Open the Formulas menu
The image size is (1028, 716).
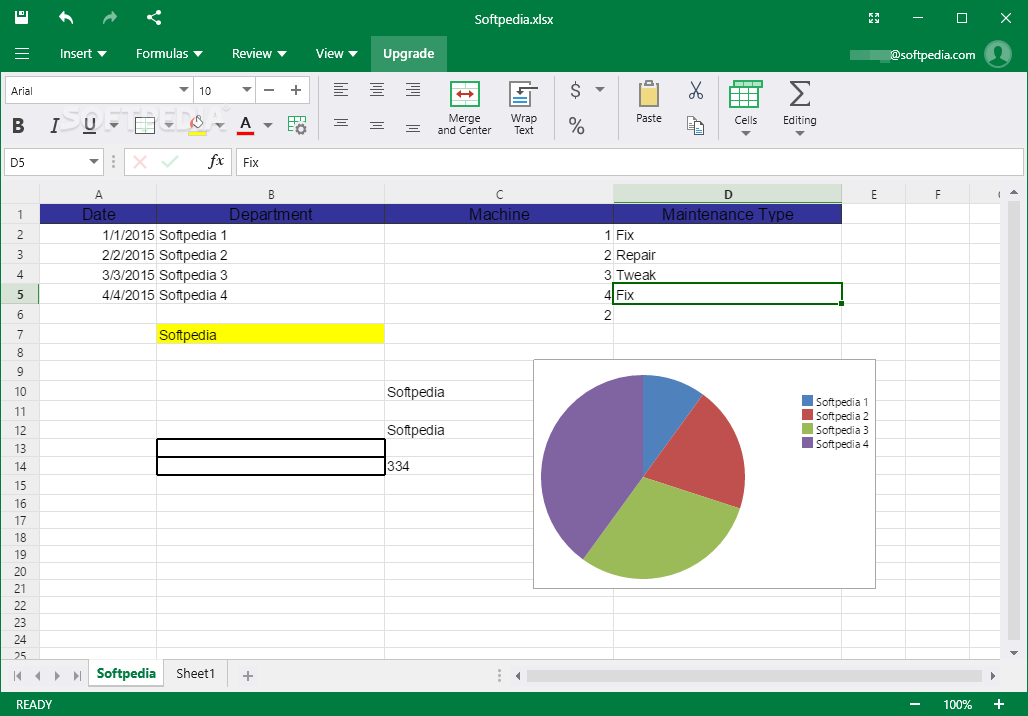pos(169,54)
